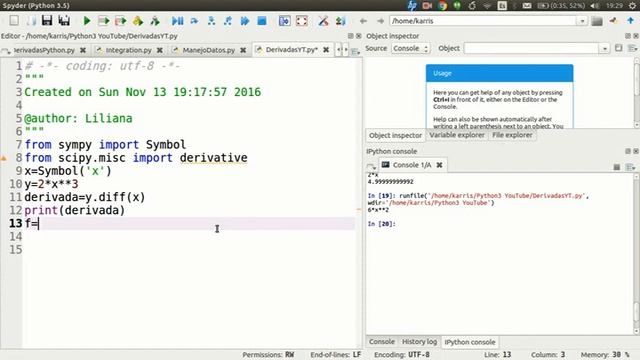Open the Source Console combo box
This screenshot has height=360, width=640.
click(x=411, y=48)
